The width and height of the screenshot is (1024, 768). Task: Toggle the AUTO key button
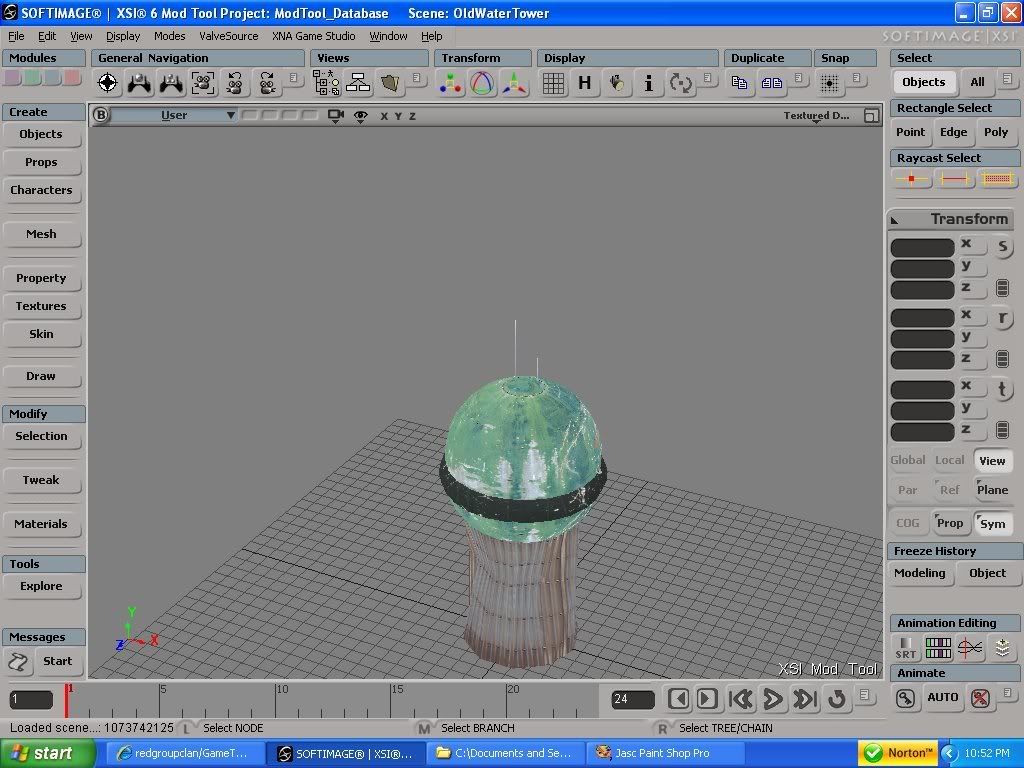(x=942, y=697)
